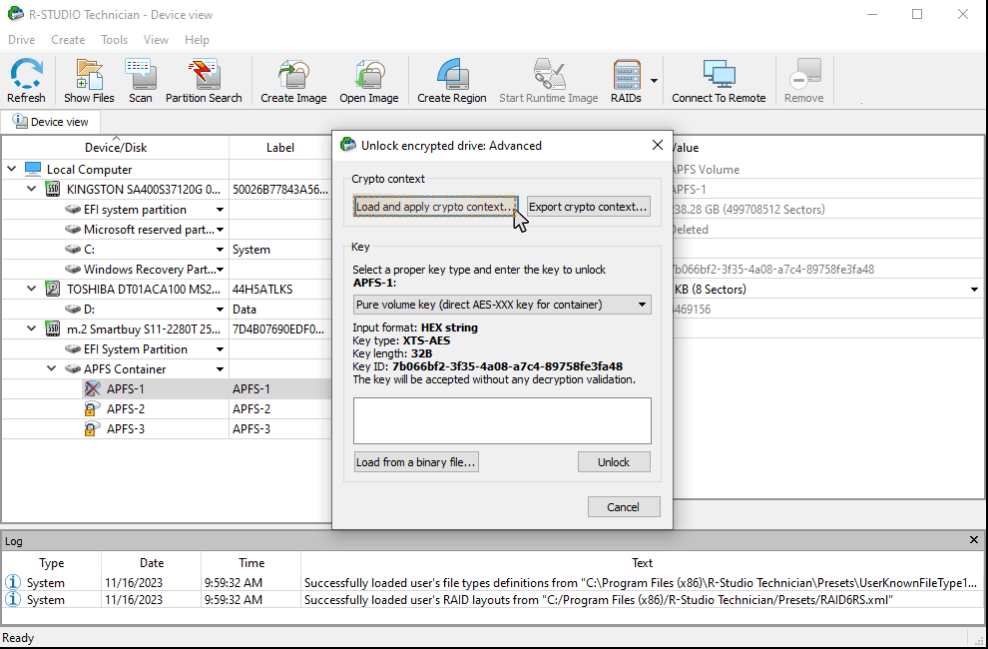Image resolution: width=988 pixels, height=649 pixels.
Task: Click the Windows Recovery Partition icon
Action: [73, 270]
